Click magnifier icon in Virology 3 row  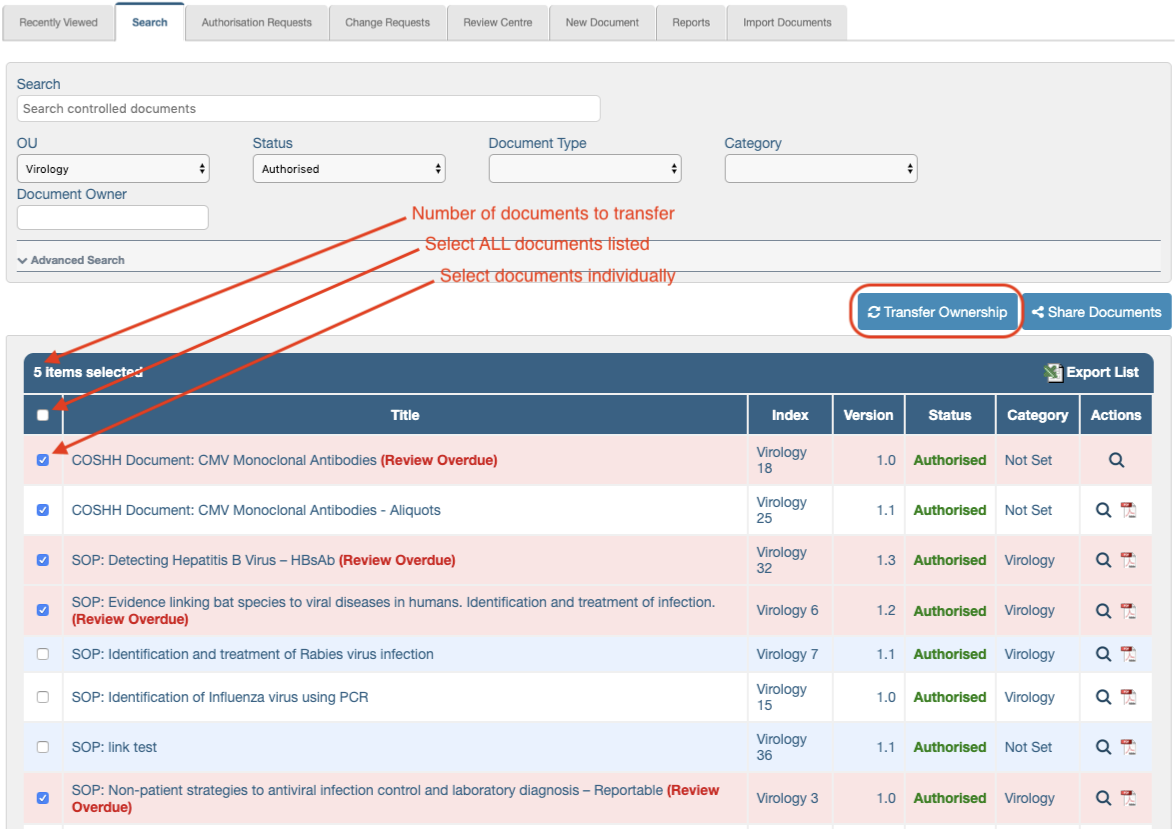coord(1103,798)
